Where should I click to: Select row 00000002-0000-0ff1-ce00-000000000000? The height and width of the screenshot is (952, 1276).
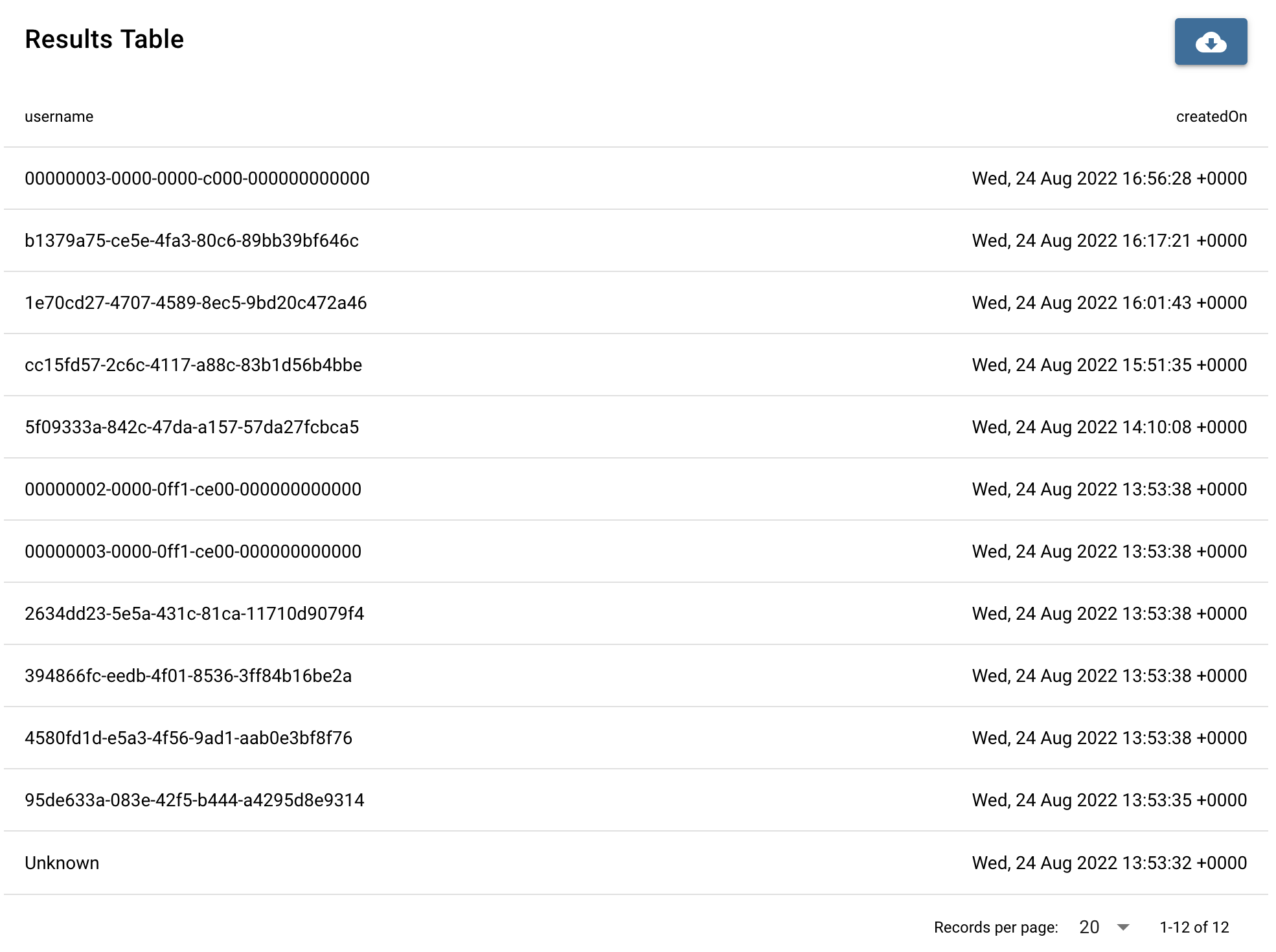[636, 489]
